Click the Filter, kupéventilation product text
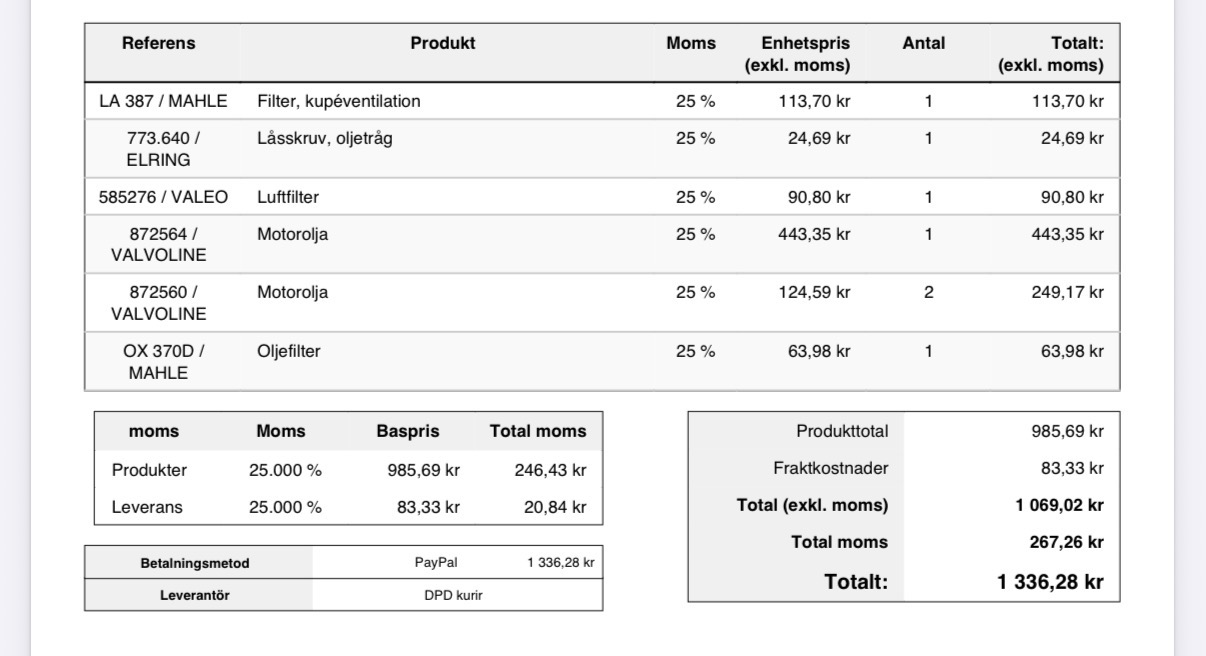The image size is (1206, 656). (339, 101)
